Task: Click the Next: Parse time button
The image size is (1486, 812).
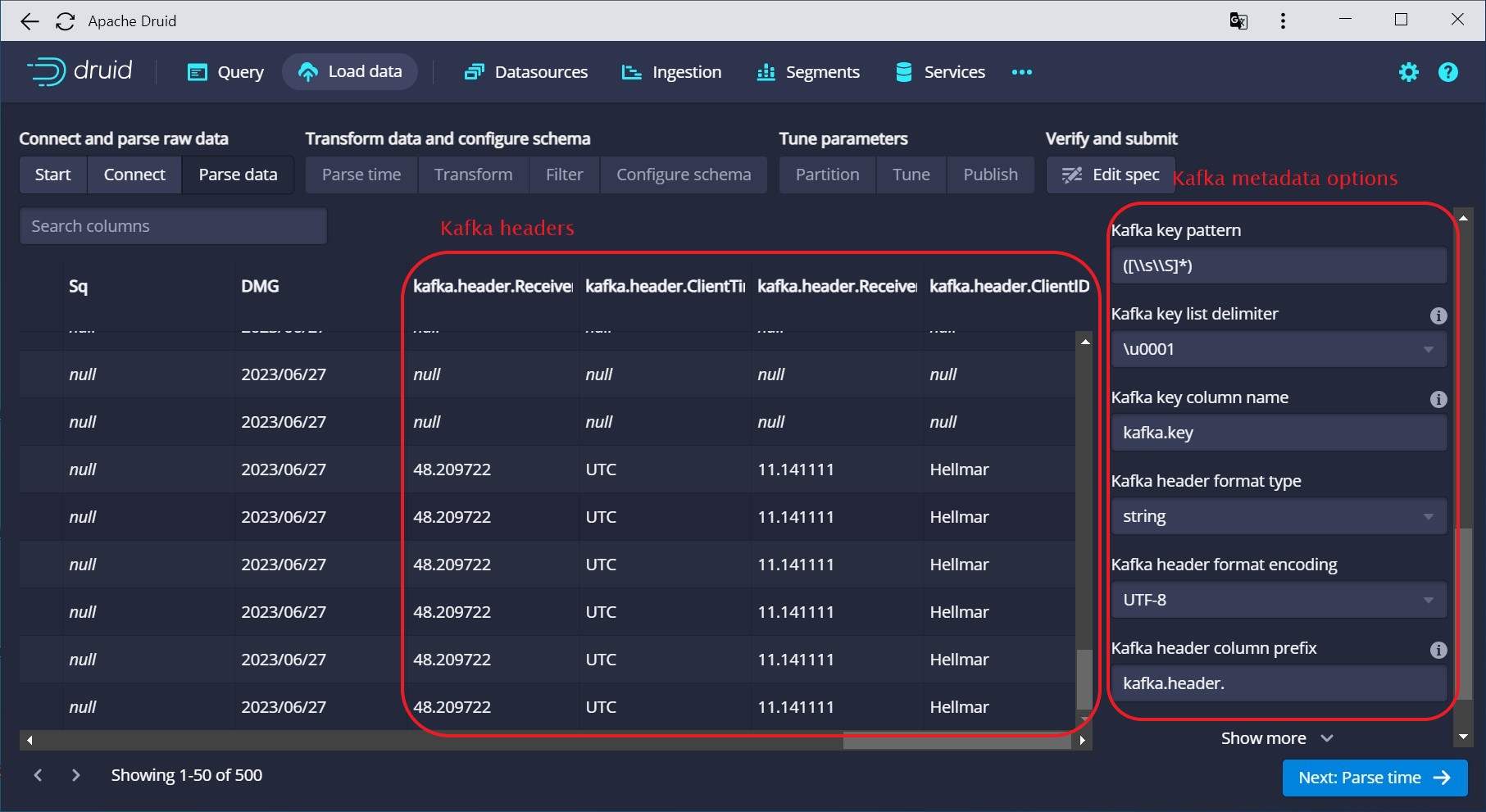Action: coord(1374,777)
